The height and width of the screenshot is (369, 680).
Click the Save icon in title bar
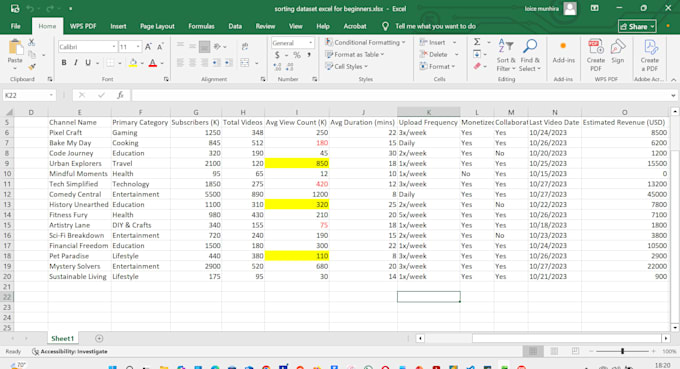click(15, 8)
